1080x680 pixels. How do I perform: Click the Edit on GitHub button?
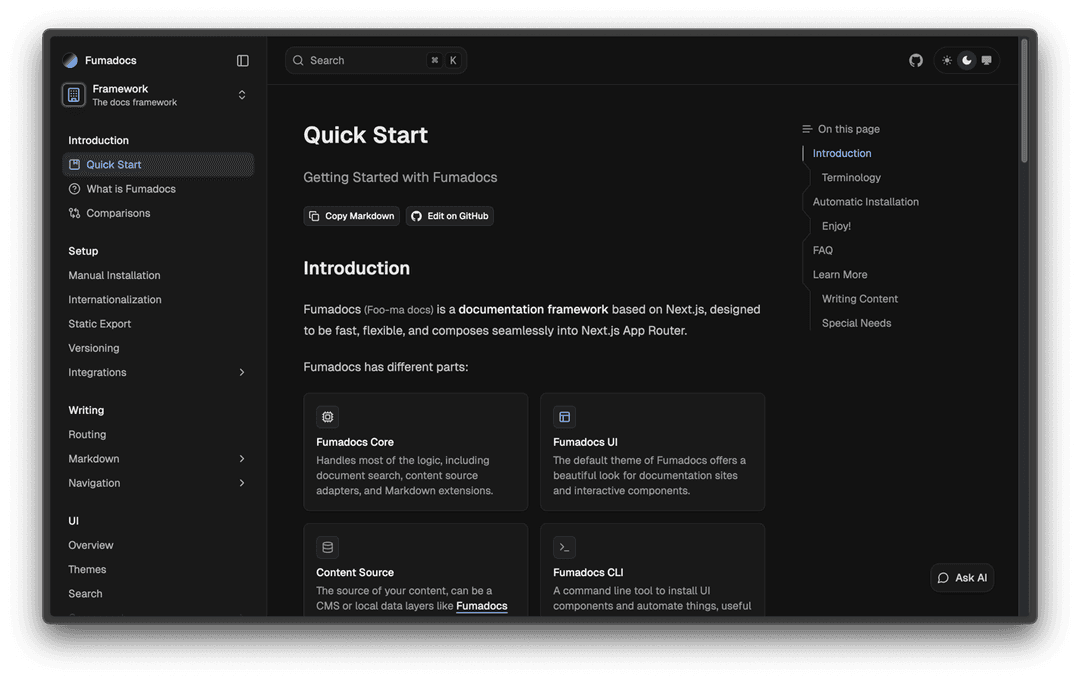pyautogui.click(x=450, y=216)
